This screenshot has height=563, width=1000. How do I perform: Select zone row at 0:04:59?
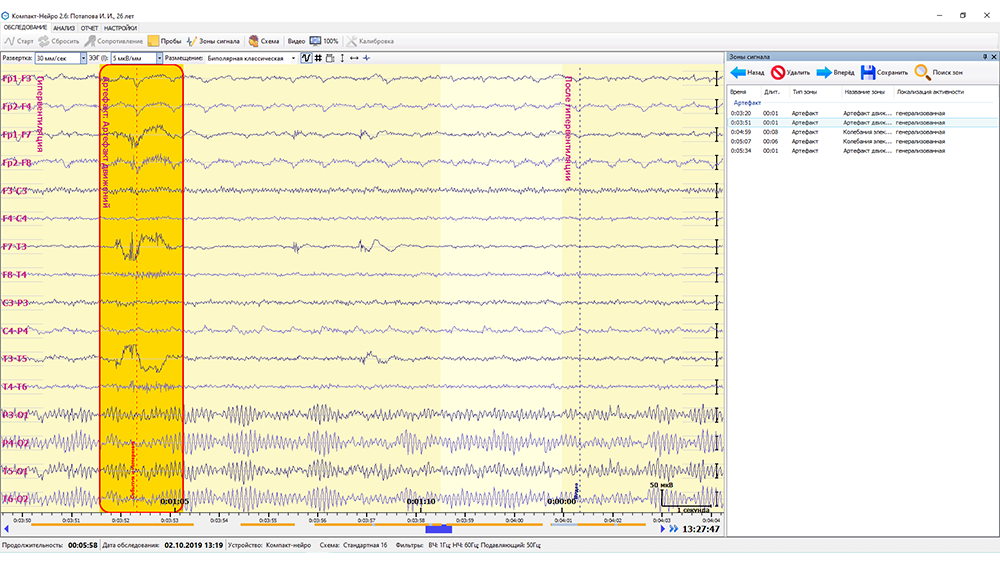click(864, 132)
